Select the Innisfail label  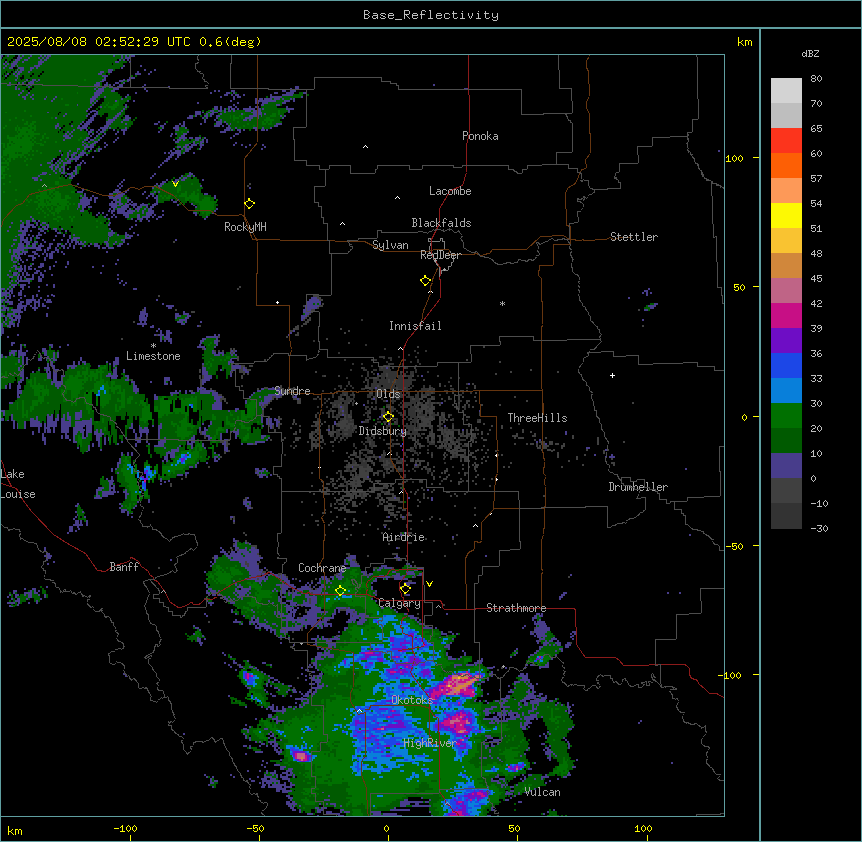coord(415,326)
